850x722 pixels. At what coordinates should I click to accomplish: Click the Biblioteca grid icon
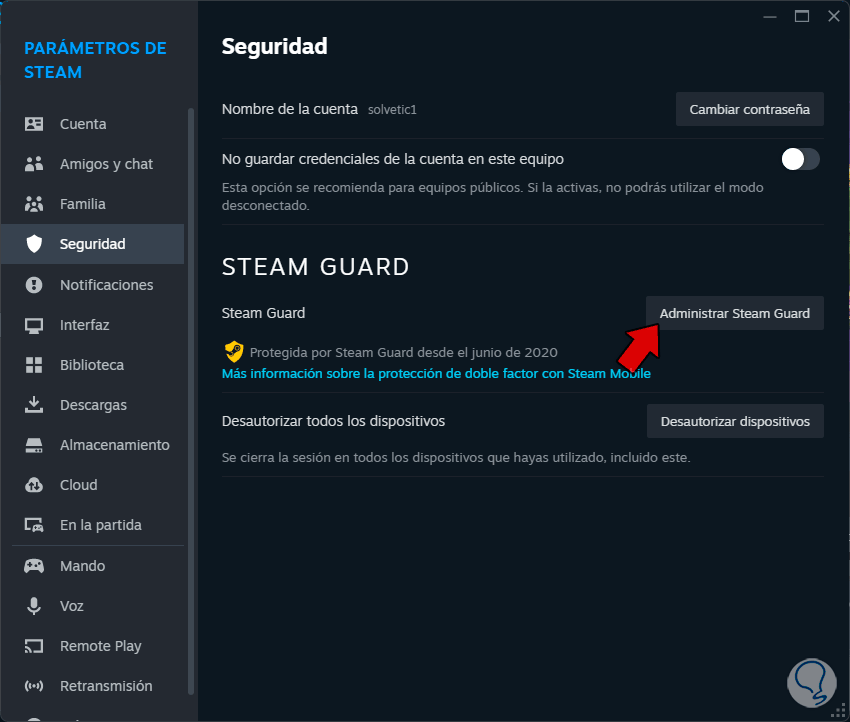(x=34, y=365)
